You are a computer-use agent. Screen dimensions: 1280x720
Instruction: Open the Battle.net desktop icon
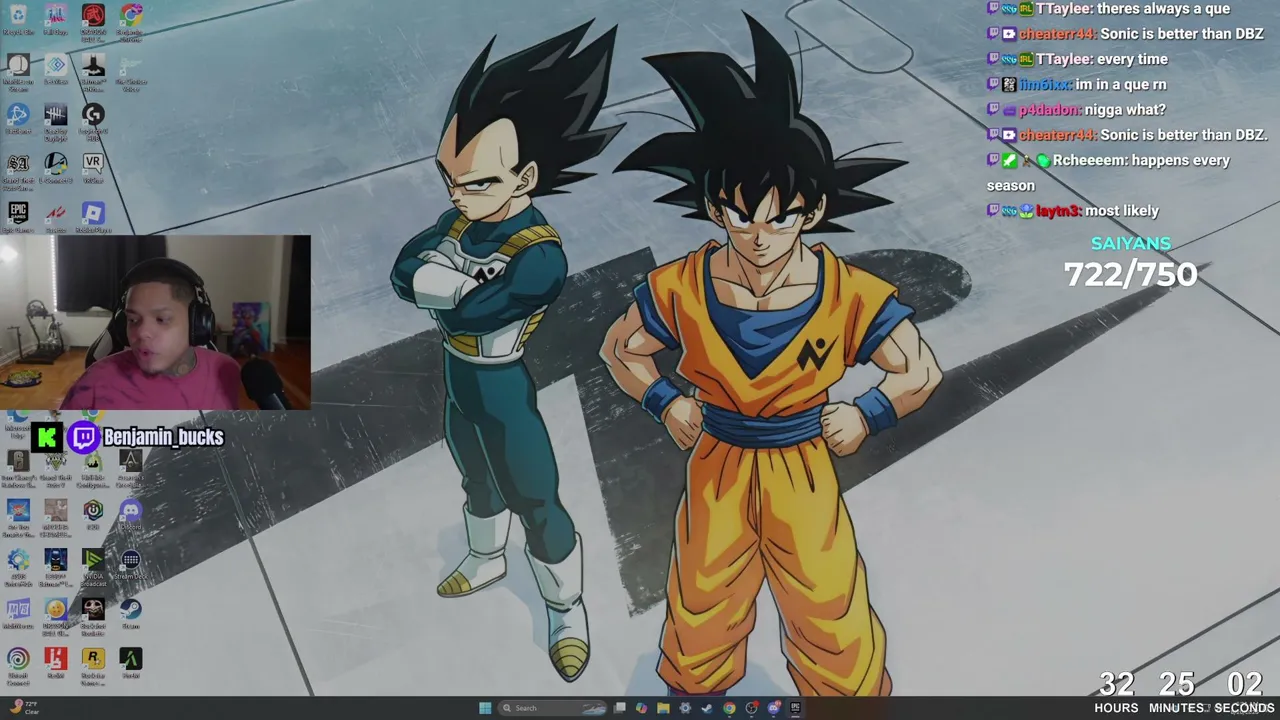tap(18, 119)
